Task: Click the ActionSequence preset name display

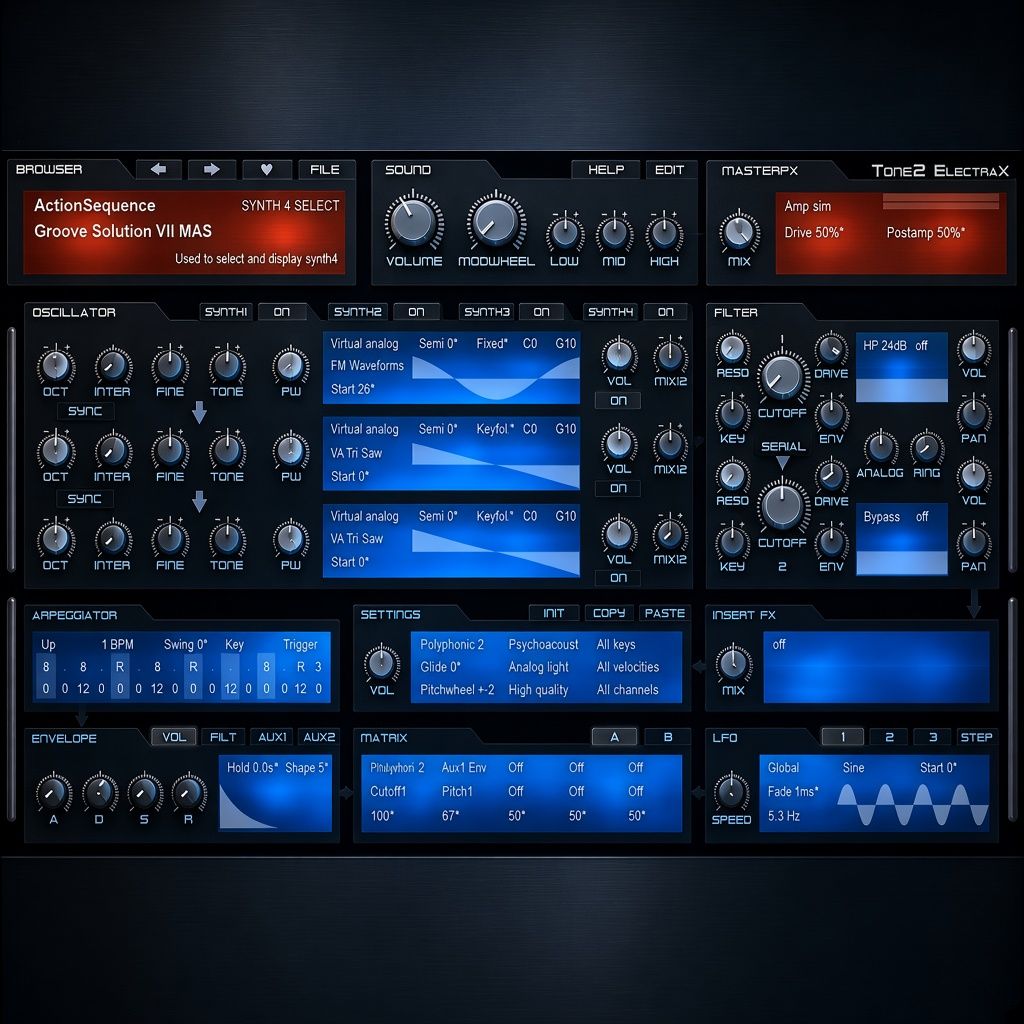Action: 95,205
